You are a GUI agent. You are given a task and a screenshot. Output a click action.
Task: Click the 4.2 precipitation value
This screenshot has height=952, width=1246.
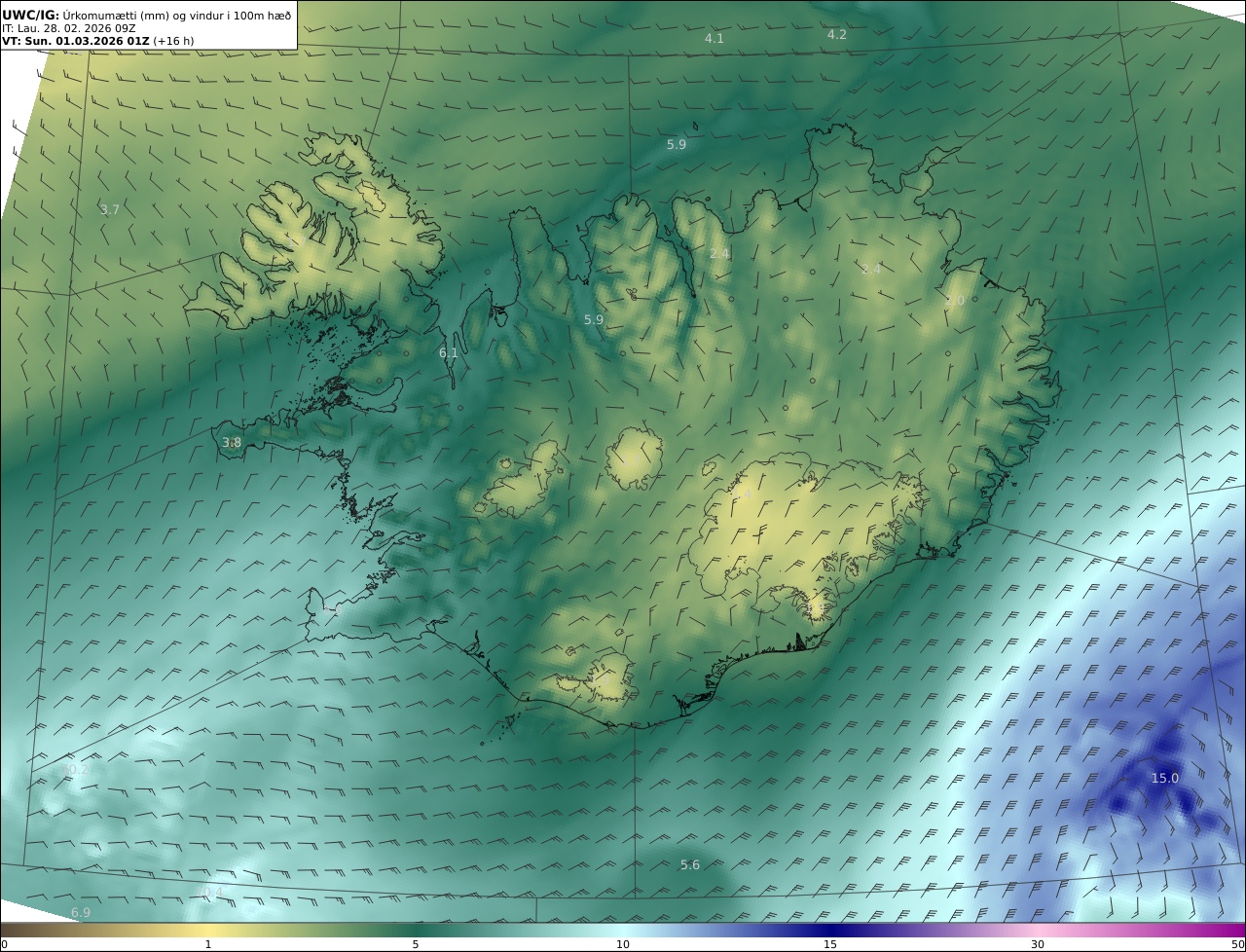click(x=837, y=34)
